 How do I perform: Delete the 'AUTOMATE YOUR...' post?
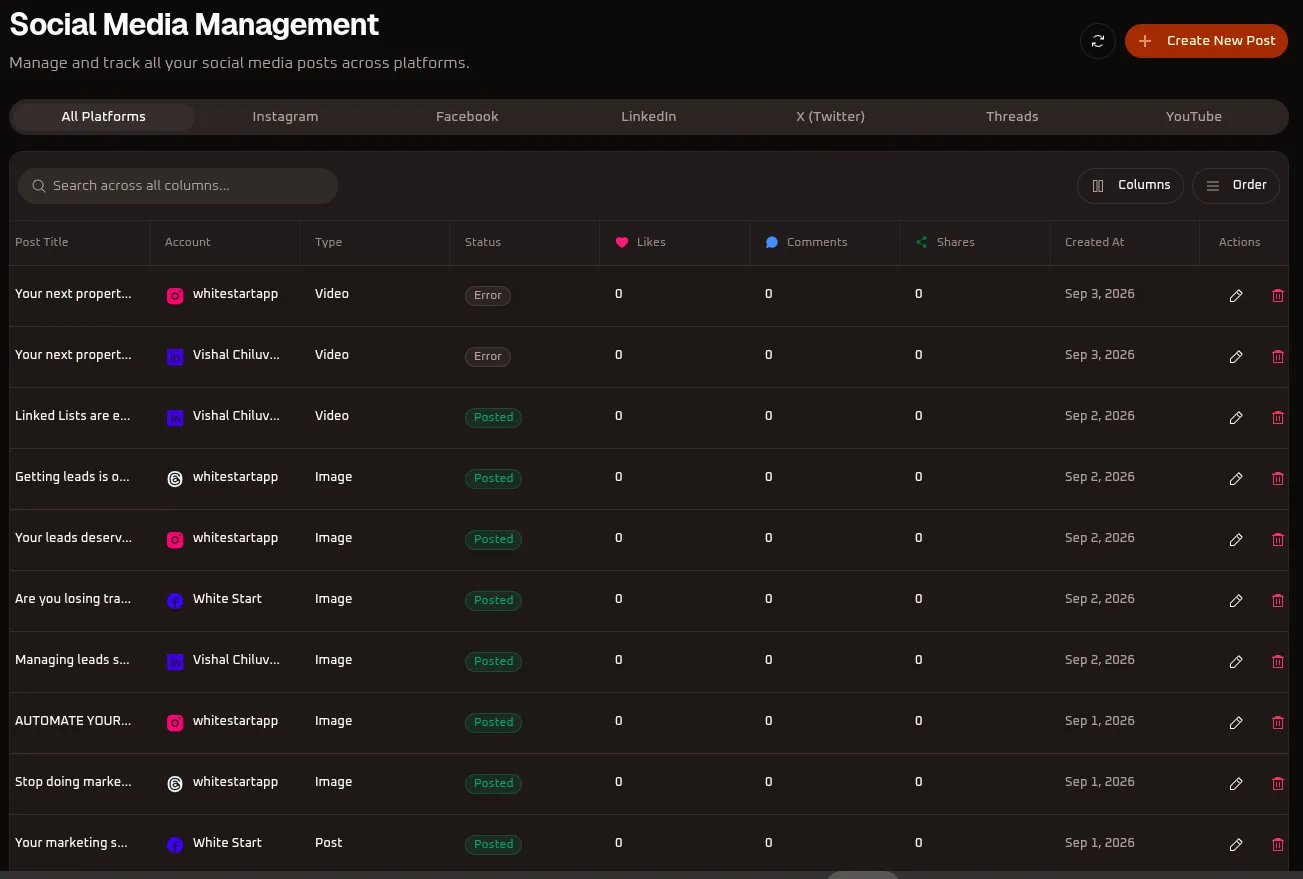(x=1277, y=723)
